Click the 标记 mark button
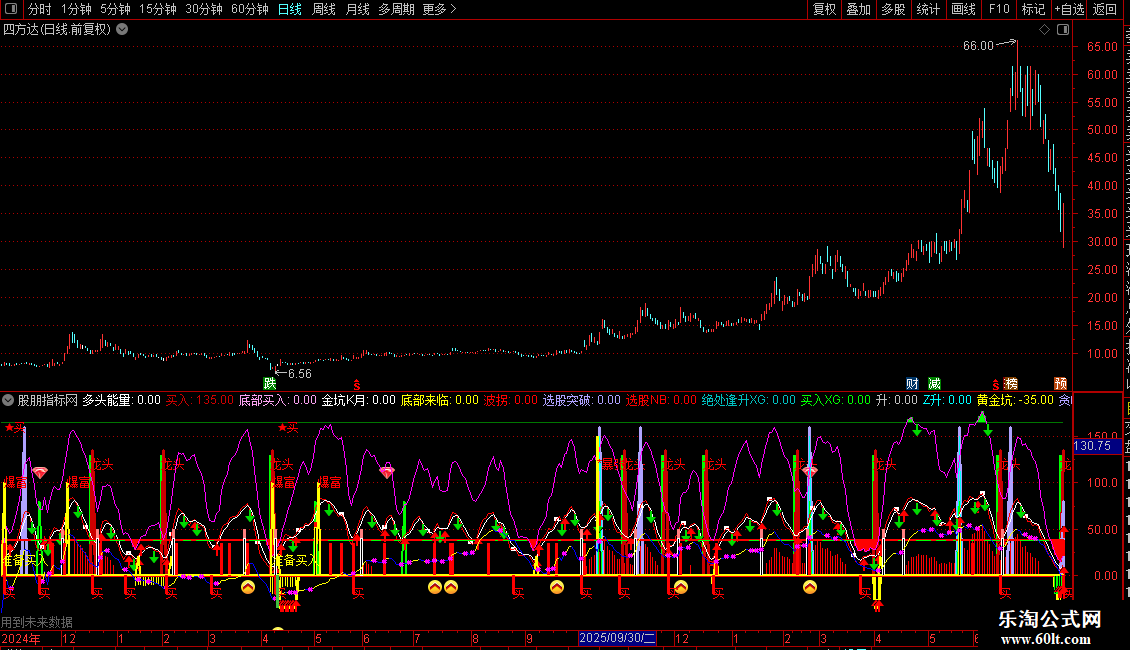The width and height of the screenshot is (1130, 650). (1033, 9)
